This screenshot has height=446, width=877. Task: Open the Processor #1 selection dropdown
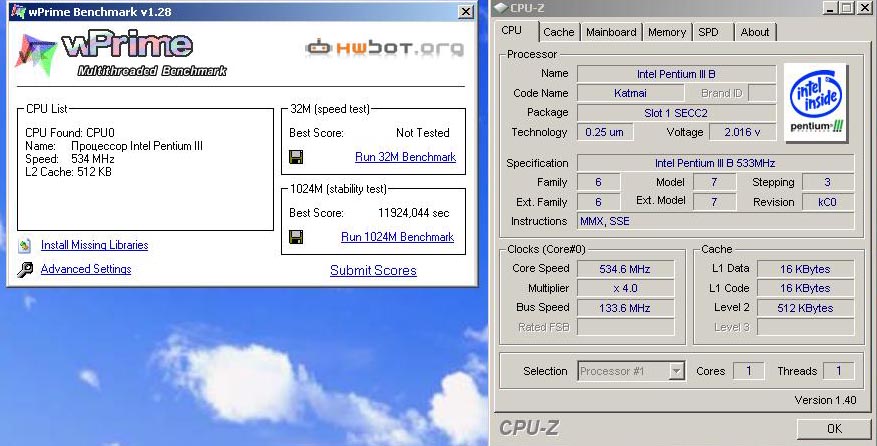677,371
